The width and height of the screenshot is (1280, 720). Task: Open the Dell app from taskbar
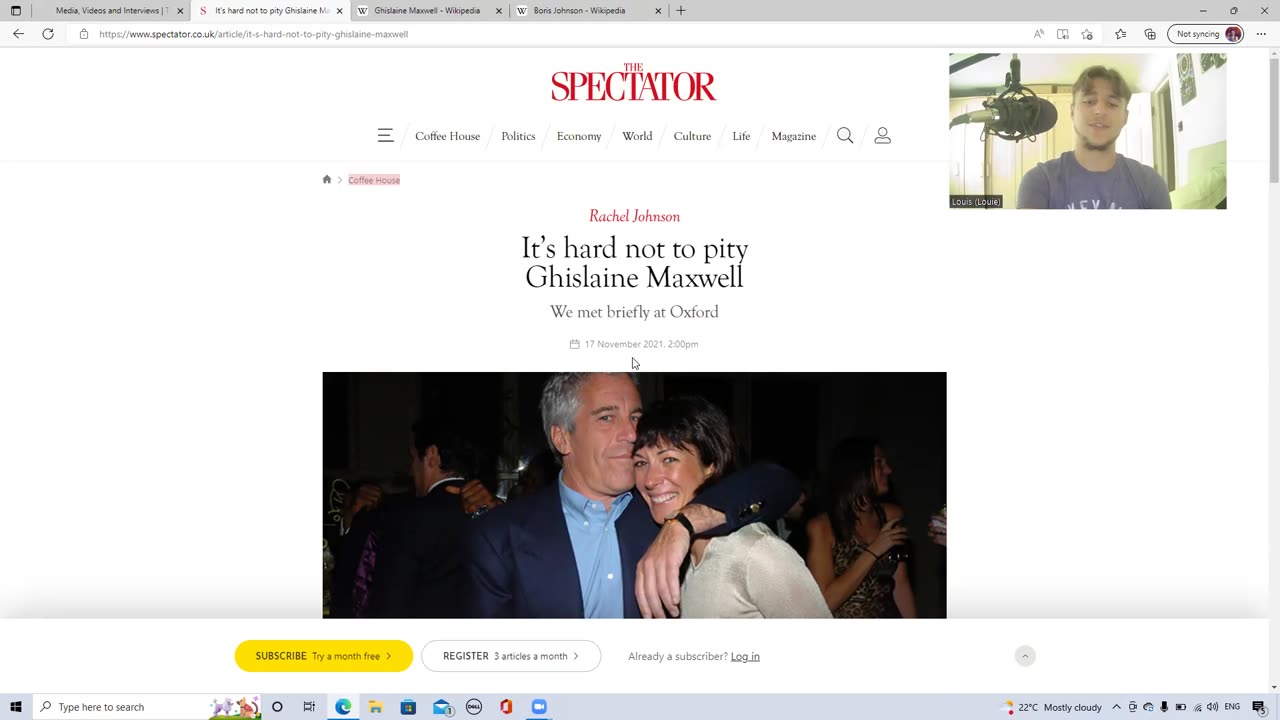pyautogui.click(x=474, y=707)
